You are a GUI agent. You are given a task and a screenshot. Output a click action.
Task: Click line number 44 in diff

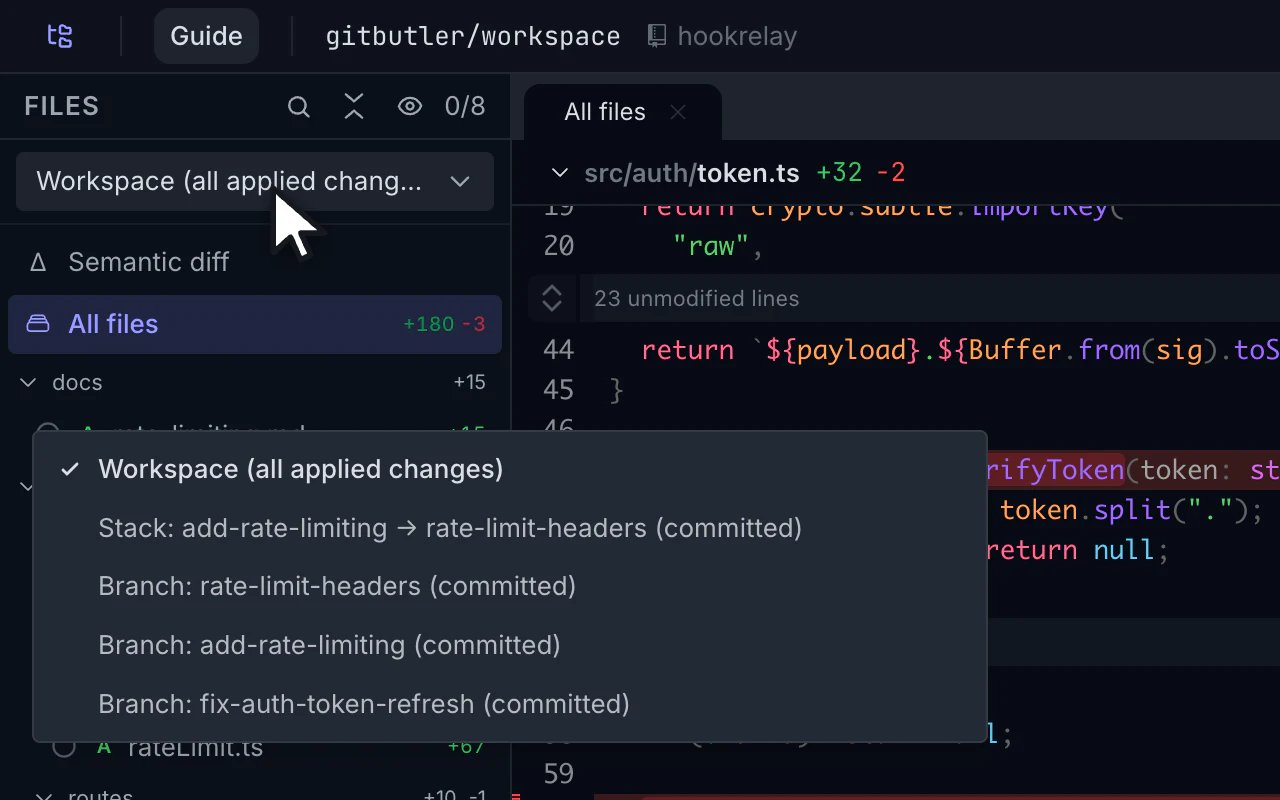pos(559,350)
